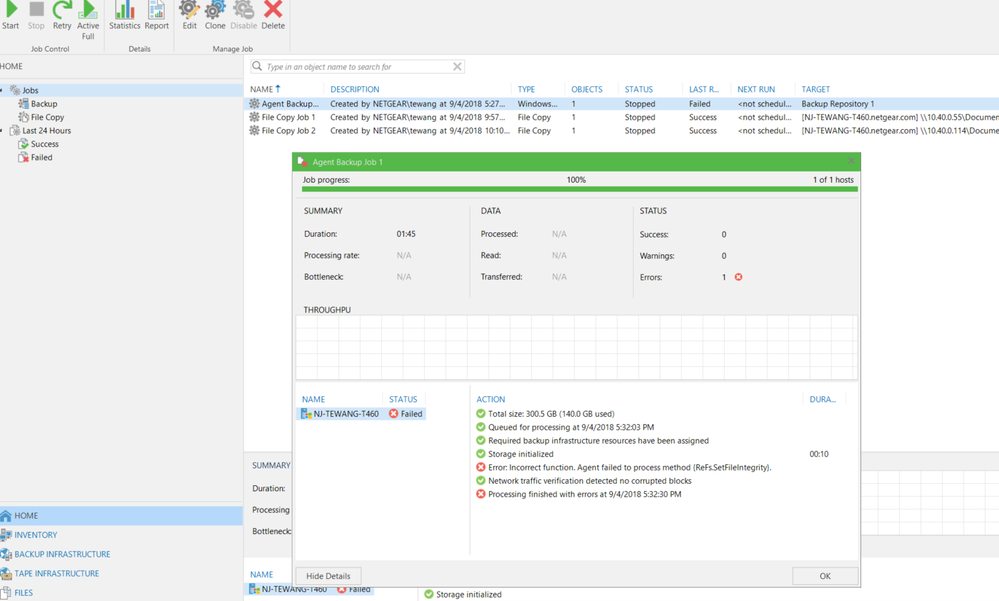Click Agent Backup Job 1 title icon
The image size is (999, 601).
point(303,162)
